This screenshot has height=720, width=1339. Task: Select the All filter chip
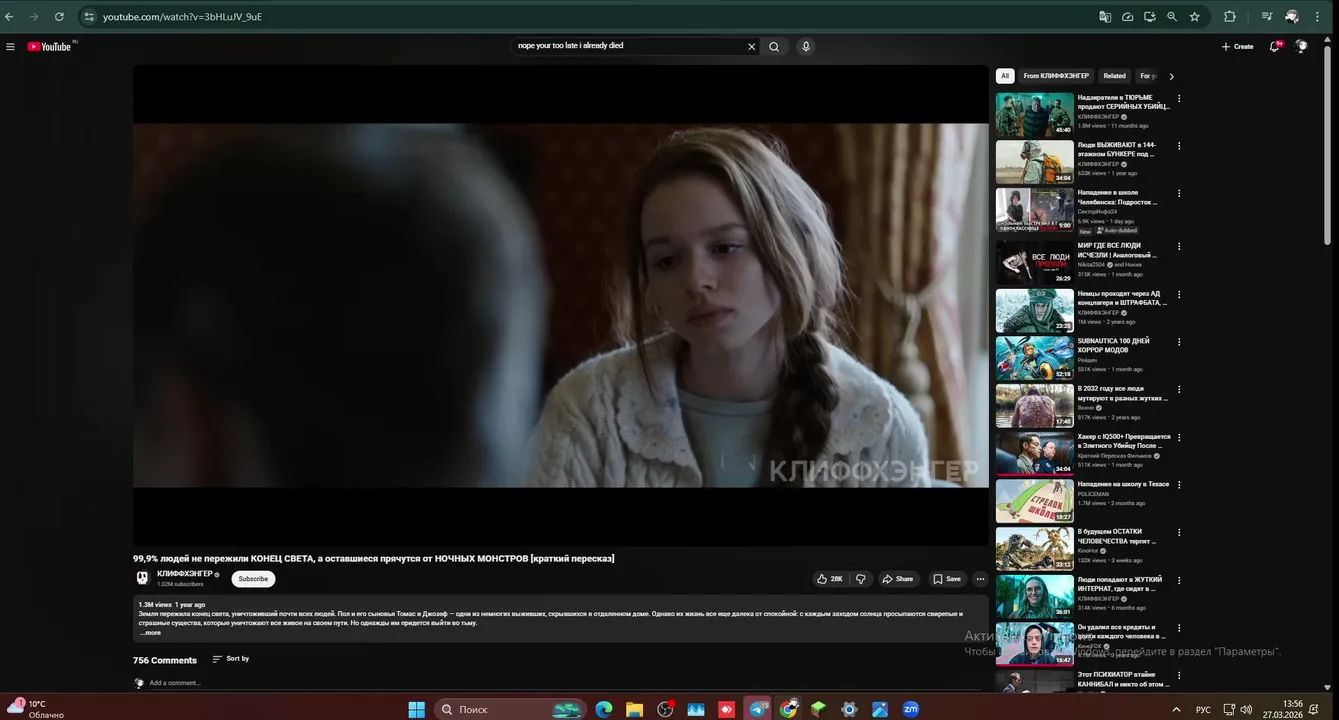coord(1005,76)
